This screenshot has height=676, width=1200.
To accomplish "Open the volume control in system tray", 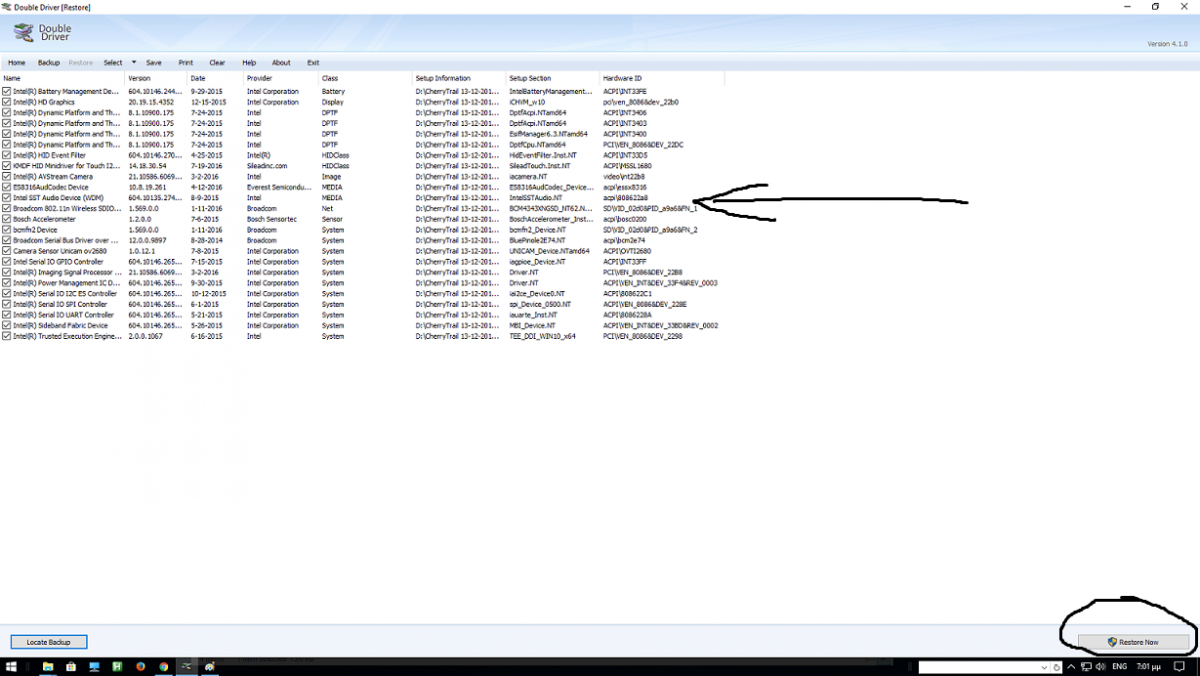I will pyautogui.click(x=1100, y=666).
